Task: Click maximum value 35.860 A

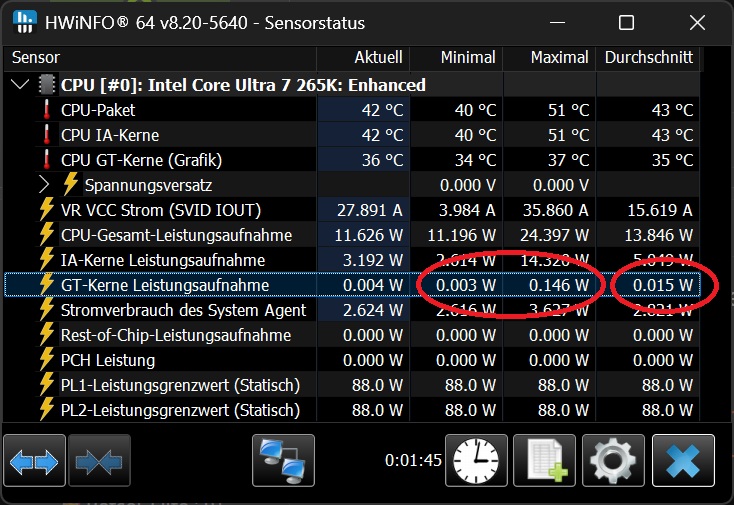Action: pyautogui.click(x=556, y=210)
